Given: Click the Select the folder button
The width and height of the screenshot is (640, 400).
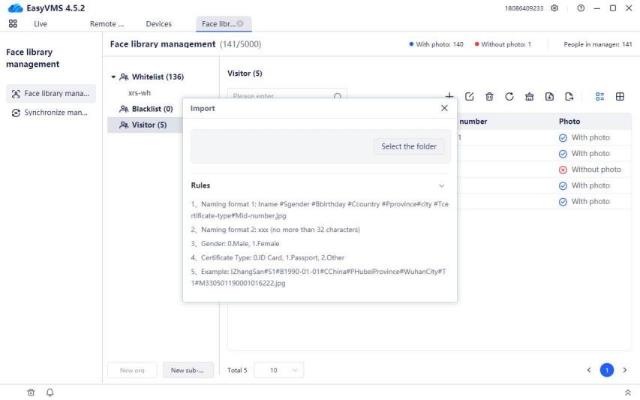Looking at the screenshot, I should point(409,147).
